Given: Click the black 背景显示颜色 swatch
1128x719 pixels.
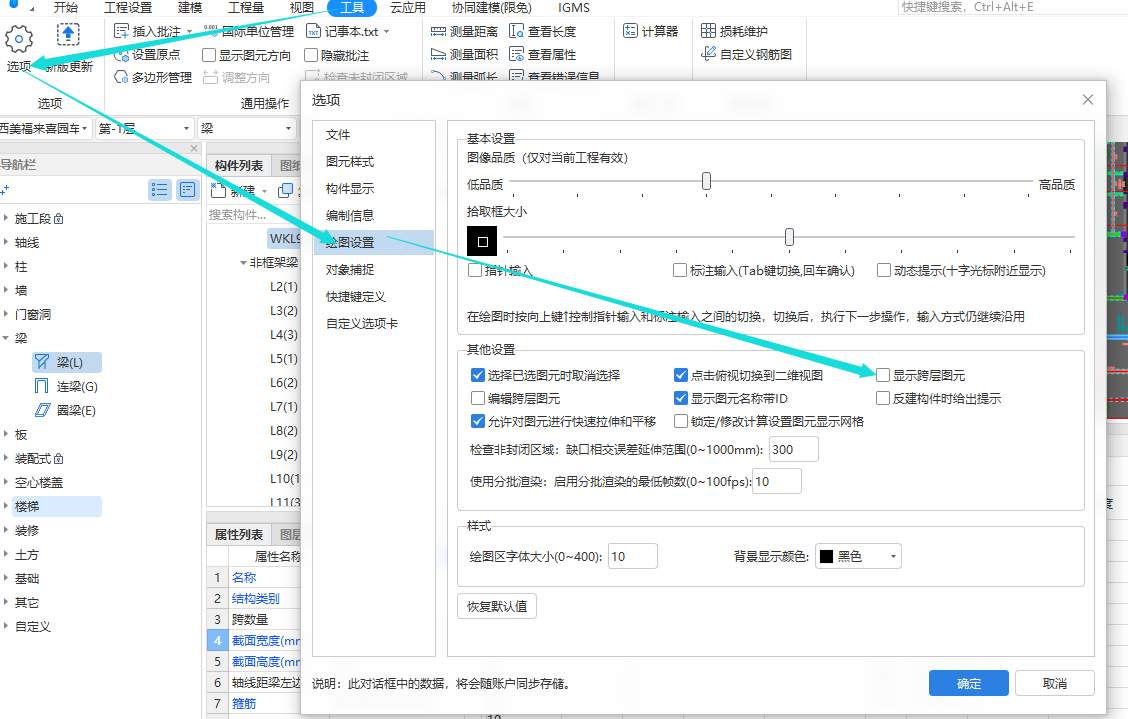Looking at the screenshot, I should 827,556.
